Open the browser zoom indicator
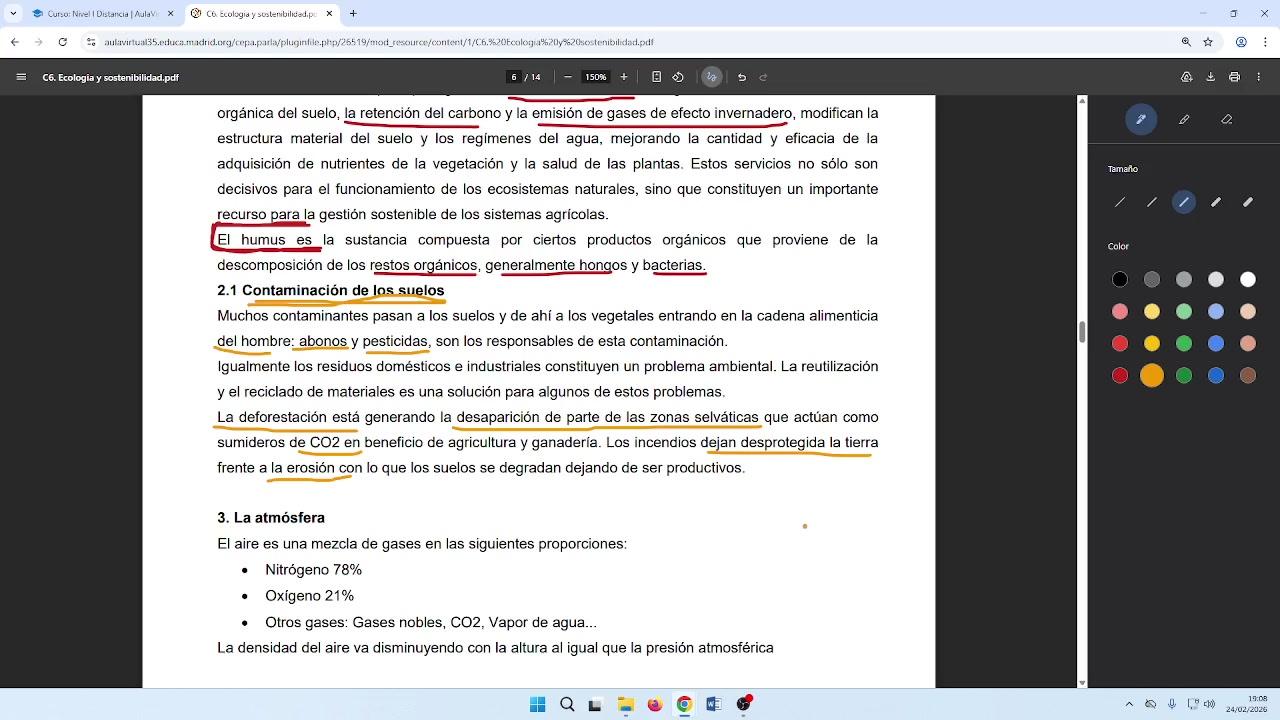1280x720 pixels. 1186,42
